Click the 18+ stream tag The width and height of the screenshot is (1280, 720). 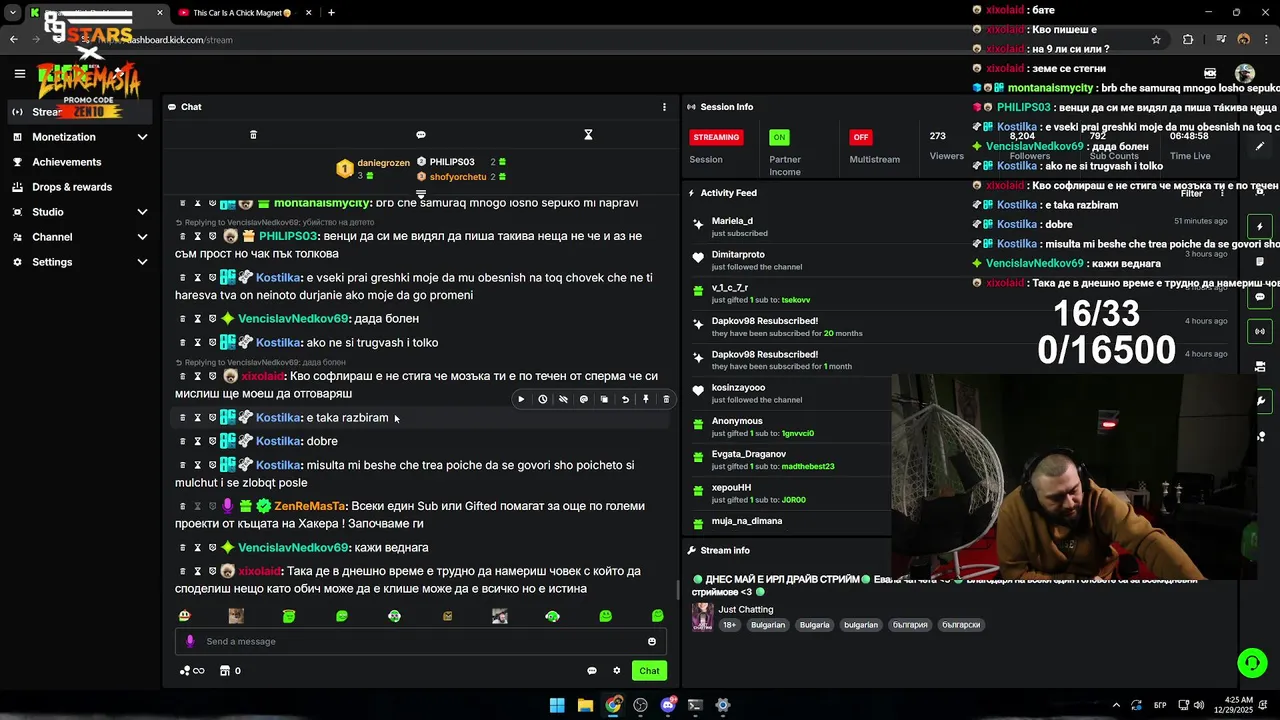coord(730,625)
